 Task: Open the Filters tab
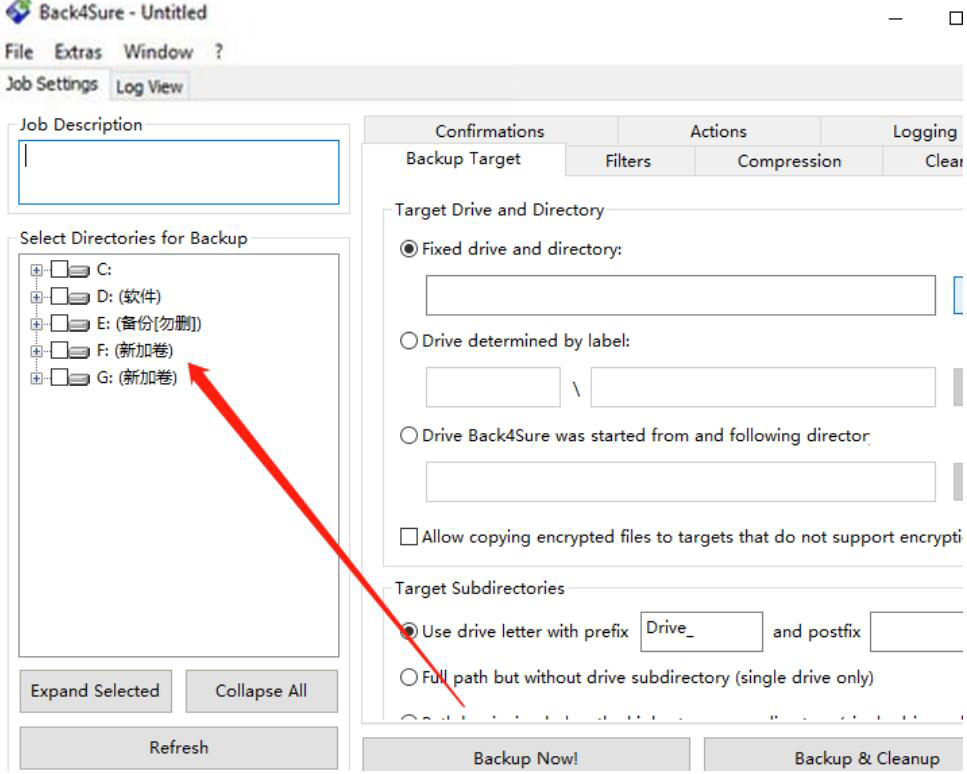[628, 162]
